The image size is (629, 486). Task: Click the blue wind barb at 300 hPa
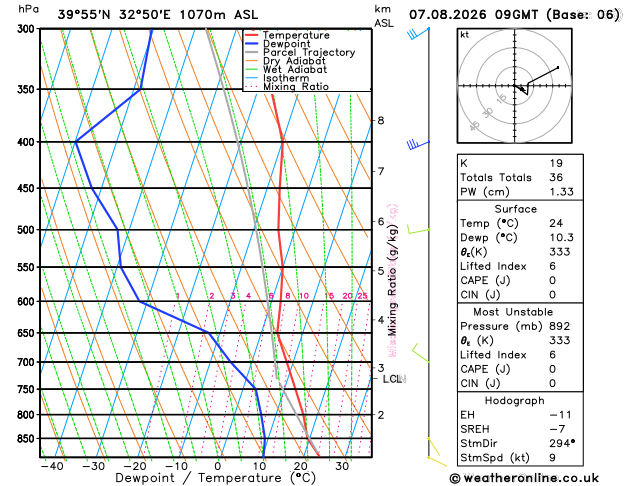click(x=418, y=33)
